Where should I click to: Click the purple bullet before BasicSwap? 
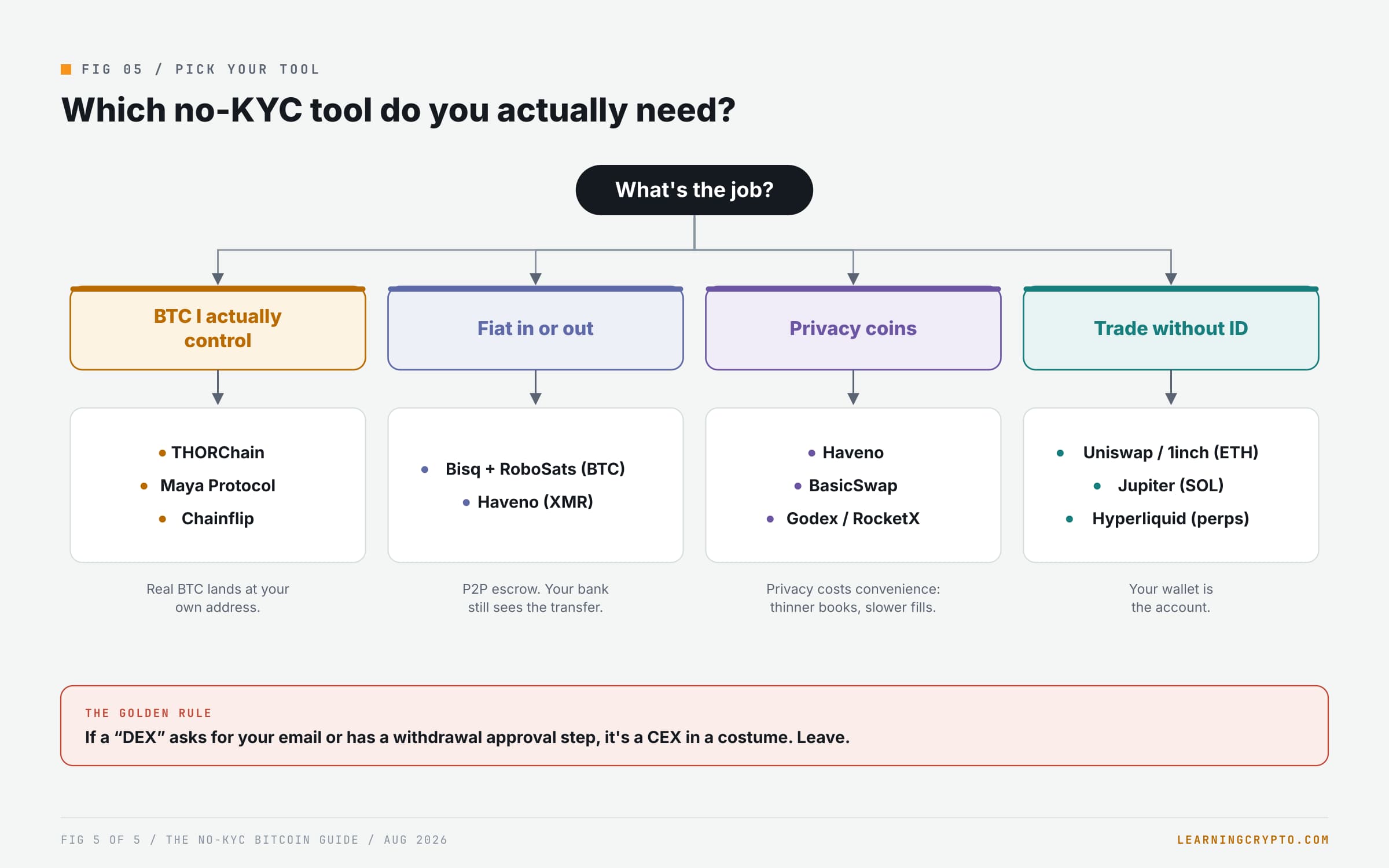point(798,486)
